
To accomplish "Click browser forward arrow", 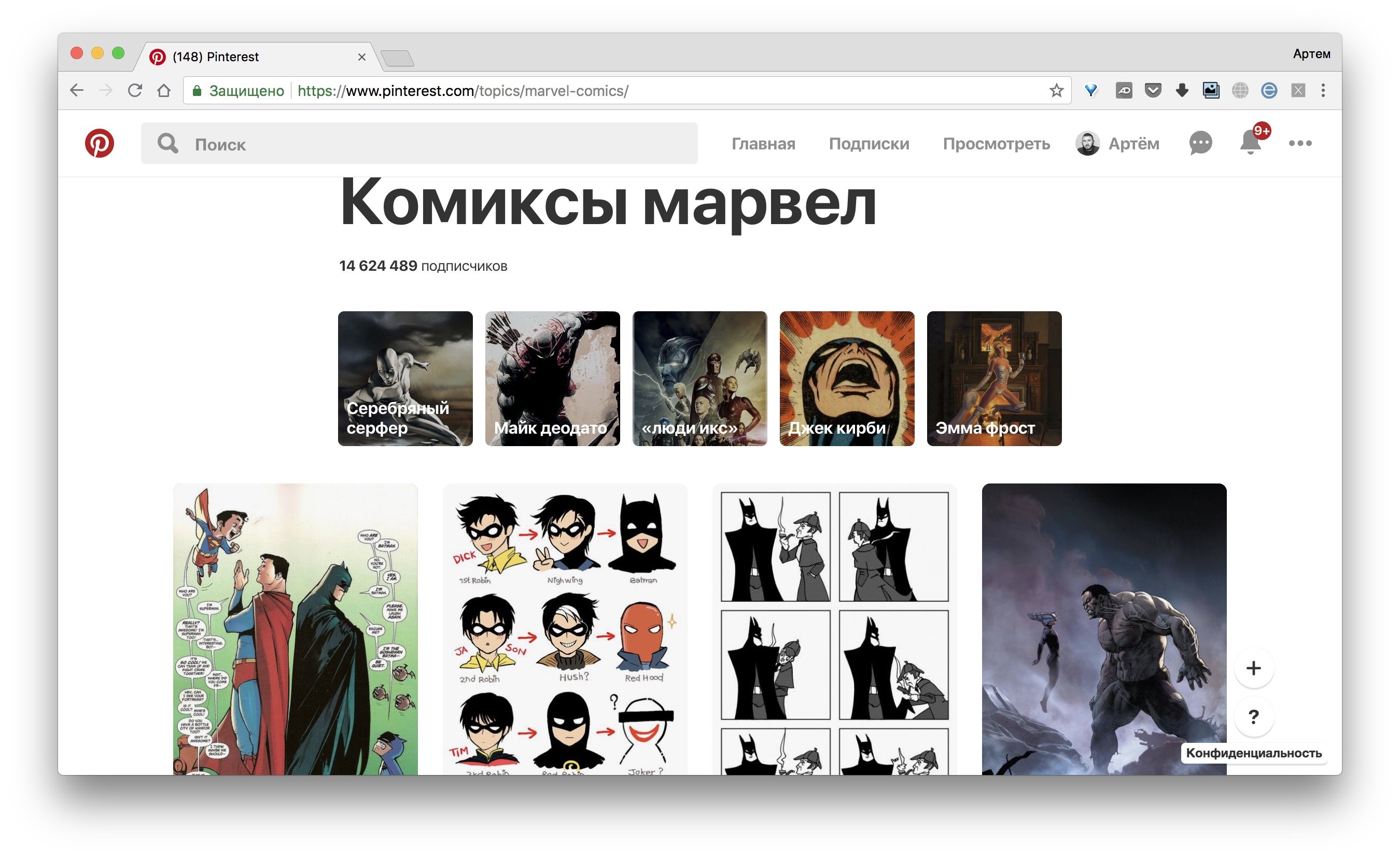I will point(106,90).
